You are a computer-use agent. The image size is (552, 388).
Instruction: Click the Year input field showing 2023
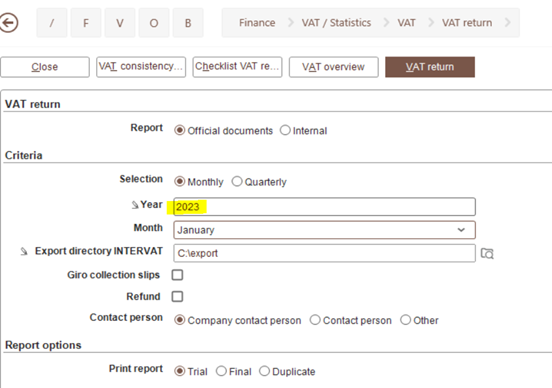click(x=324, y=207)
